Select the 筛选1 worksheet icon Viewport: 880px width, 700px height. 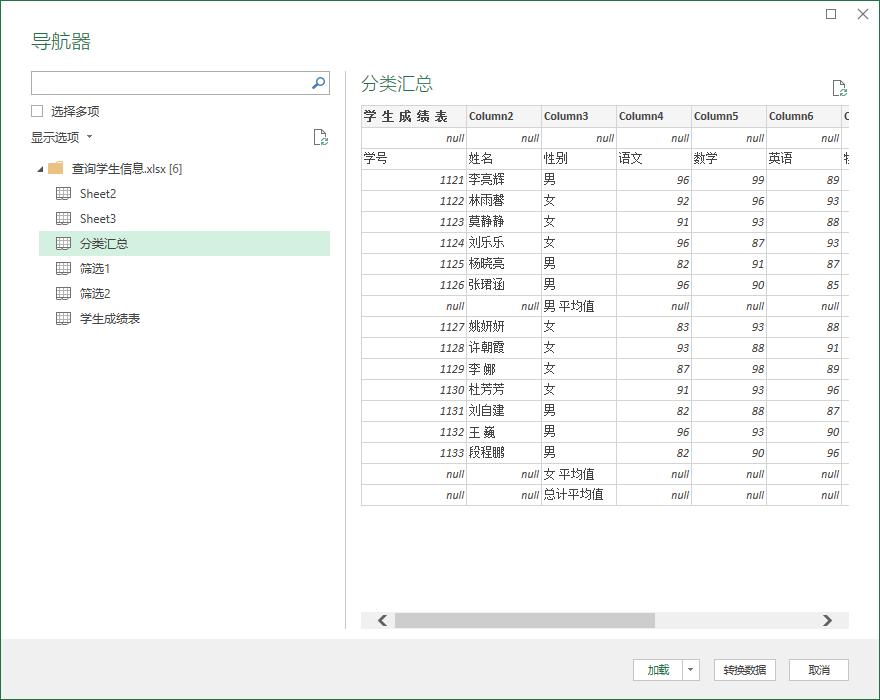(x=62, y=268)
